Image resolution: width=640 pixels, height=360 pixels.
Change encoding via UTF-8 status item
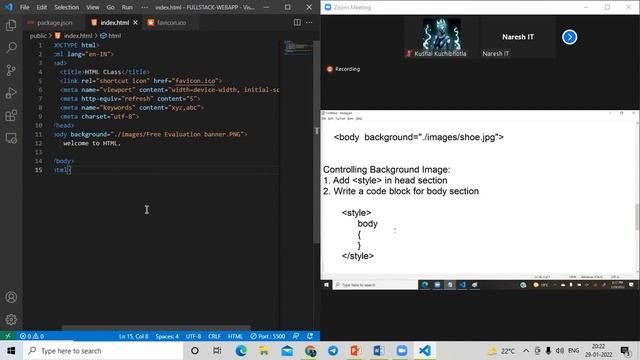[x=193, y=336]
